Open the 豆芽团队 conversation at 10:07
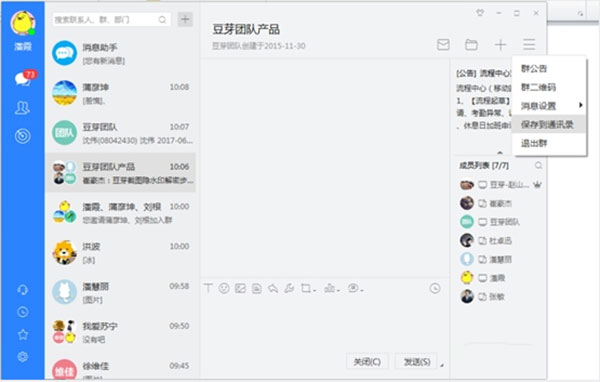This screenshot has height=382, width=600. (121, 133)
